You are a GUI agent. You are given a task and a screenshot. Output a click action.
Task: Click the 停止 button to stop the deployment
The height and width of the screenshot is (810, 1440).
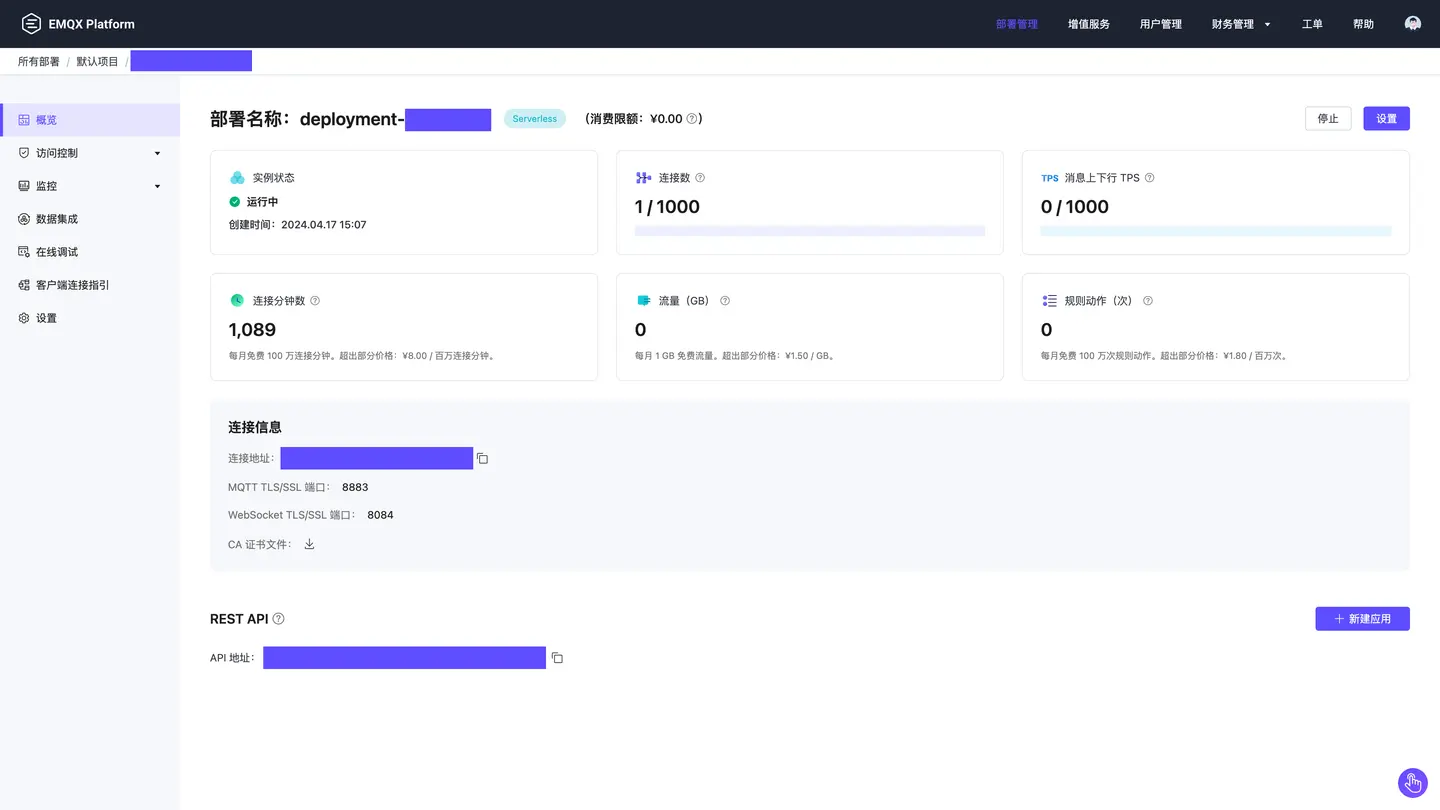pos(1328,118)
